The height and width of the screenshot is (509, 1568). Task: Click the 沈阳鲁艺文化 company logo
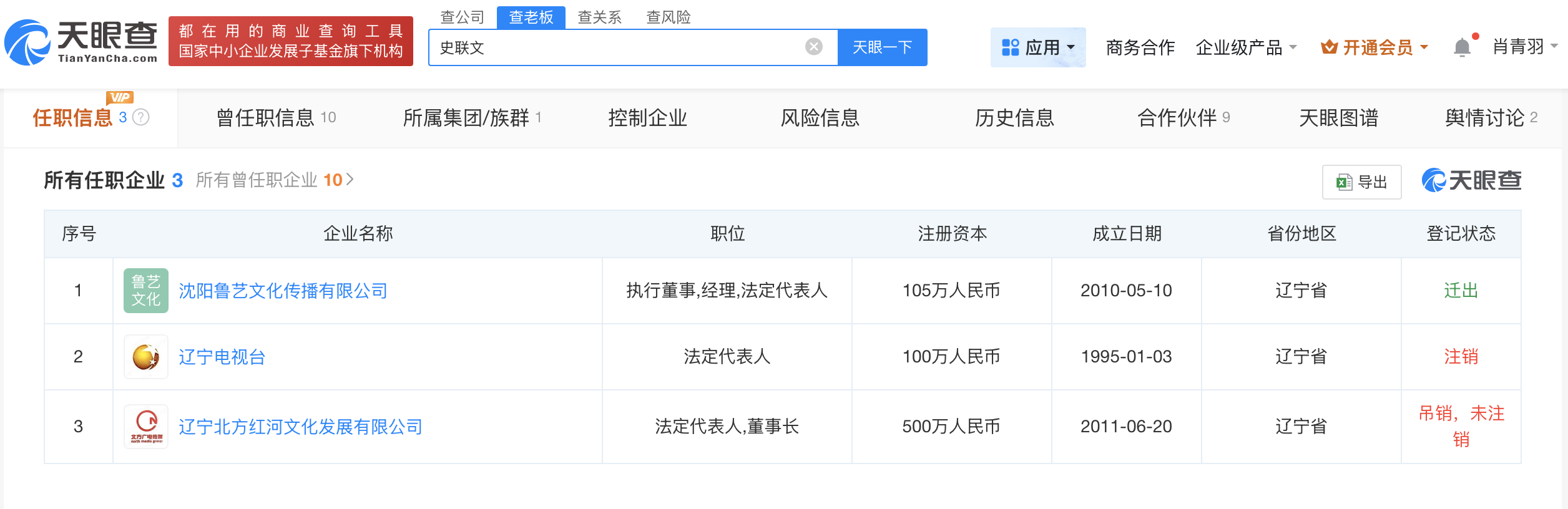pyautogui.click(x=146, y=291)
